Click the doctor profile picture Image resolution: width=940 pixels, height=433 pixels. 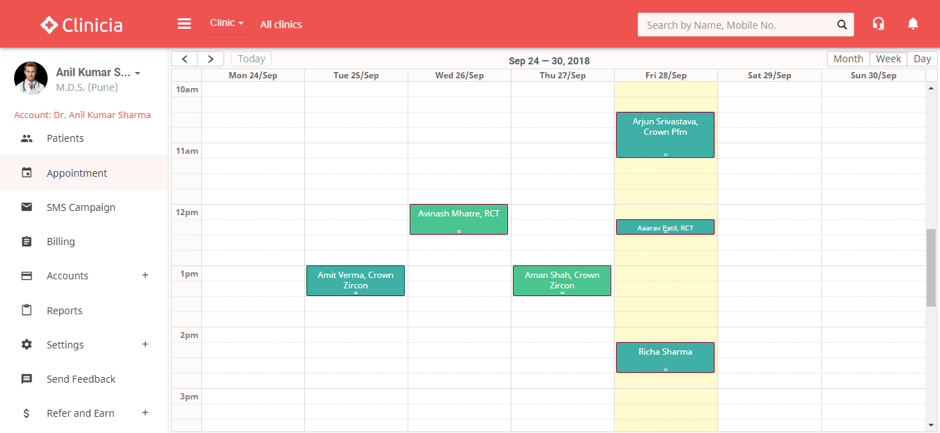click(x=30, y=79)
